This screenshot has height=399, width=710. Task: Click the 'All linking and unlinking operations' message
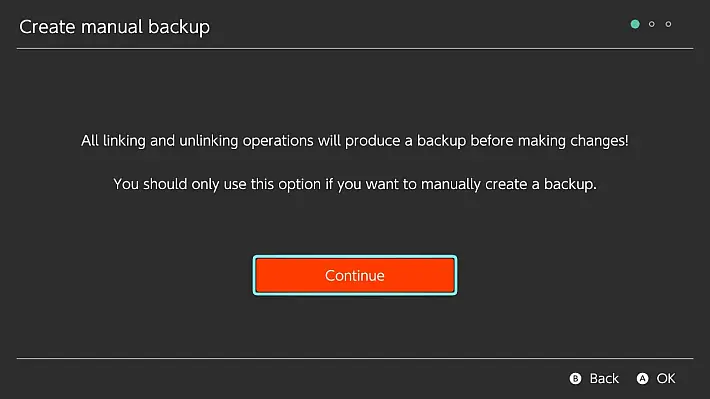click(355, 141)
